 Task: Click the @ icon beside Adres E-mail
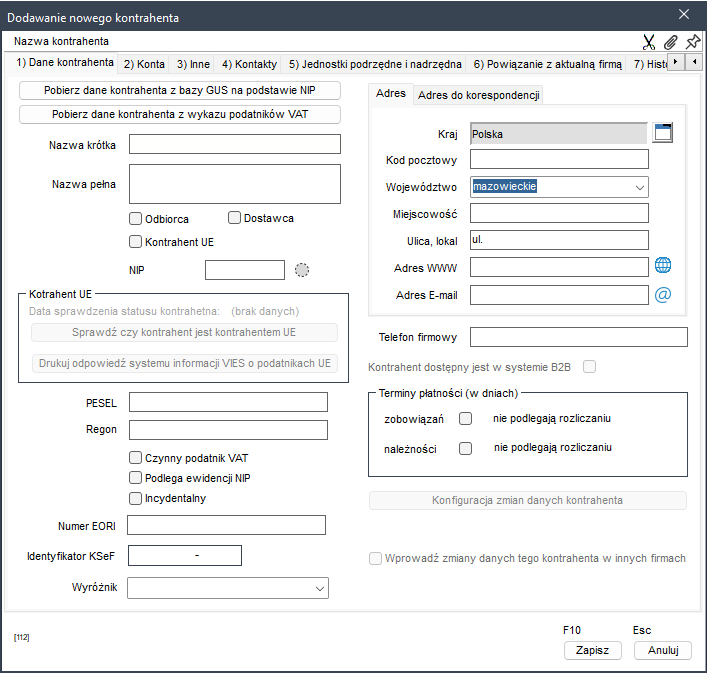[663, 294]
